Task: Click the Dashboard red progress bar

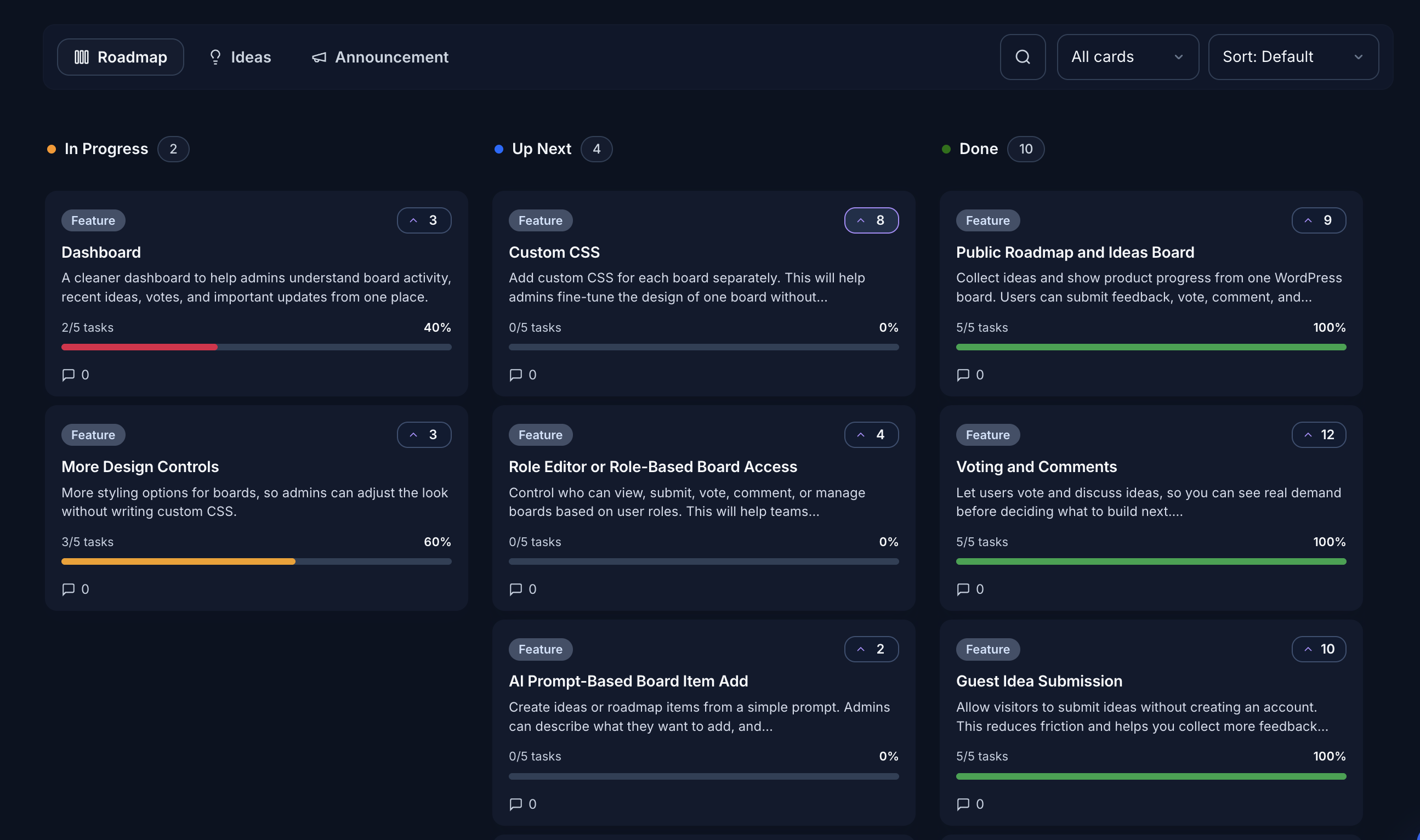Action: point(139,347)
